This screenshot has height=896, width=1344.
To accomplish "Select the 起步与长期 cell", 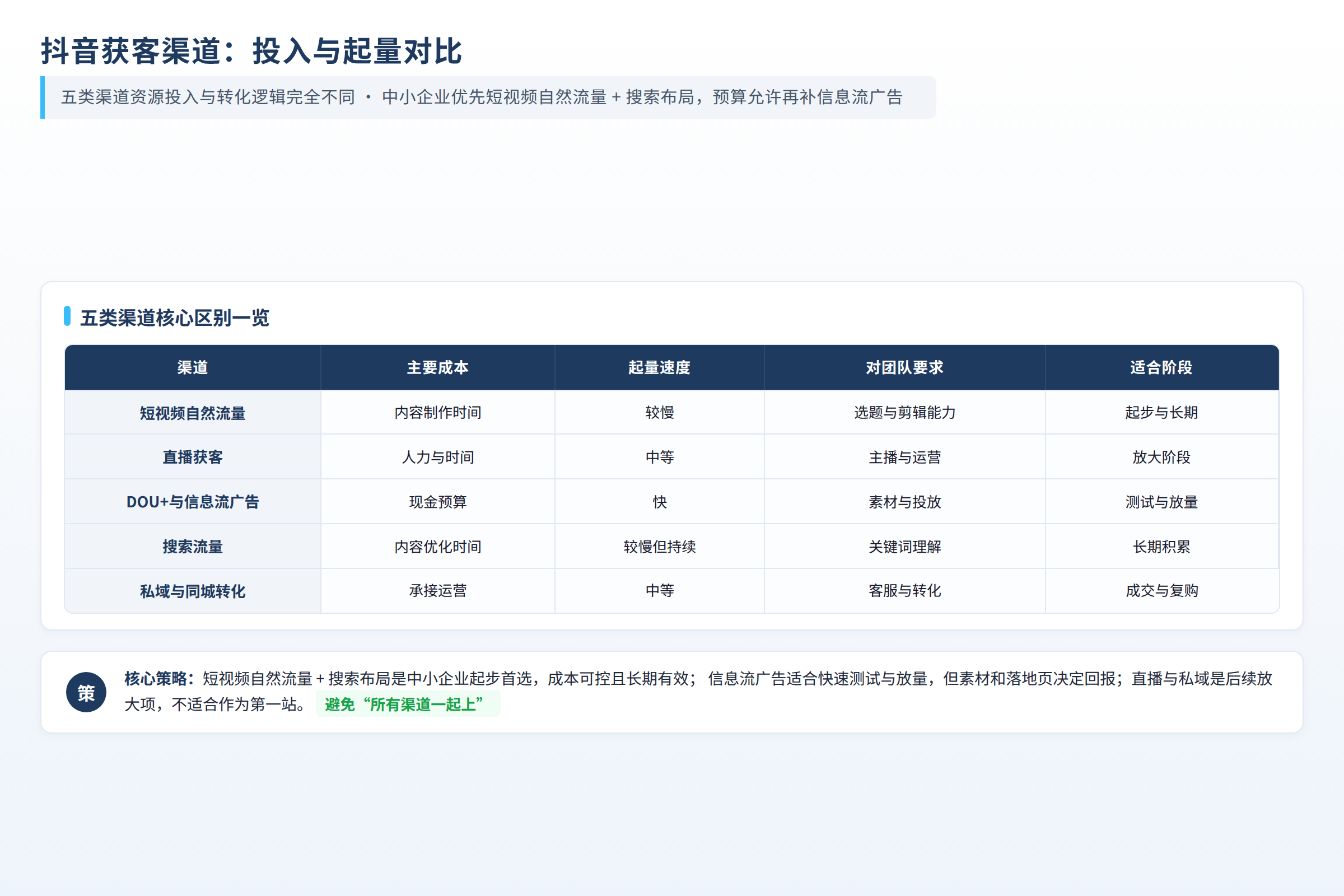I will [1161, 413].
